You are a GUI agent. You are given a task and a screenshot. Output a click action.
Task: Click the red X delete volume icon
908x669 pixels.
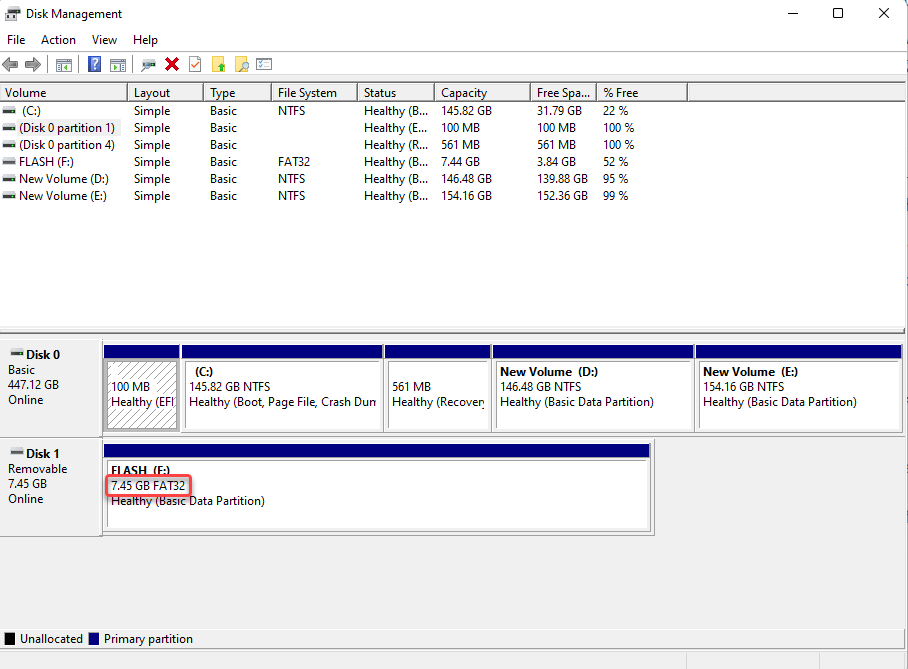[171, 64]
